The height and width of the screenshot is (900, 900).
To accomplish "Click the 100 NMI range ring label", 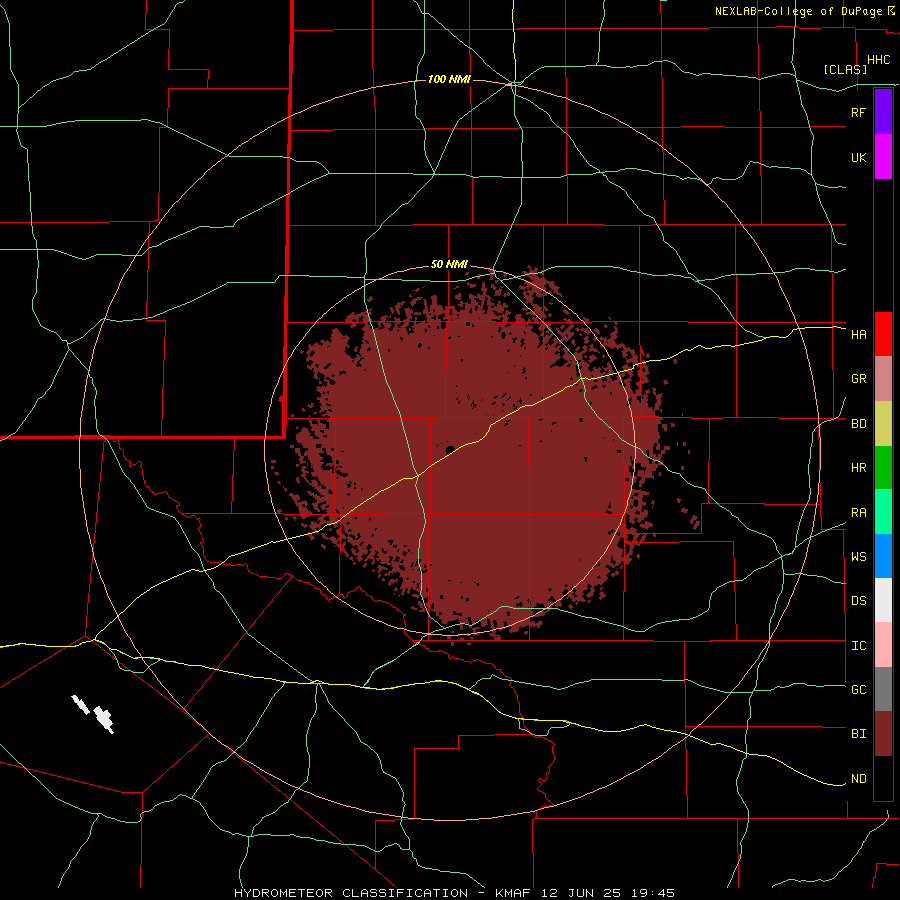I will pyautogui.click(x=449, y=79).
